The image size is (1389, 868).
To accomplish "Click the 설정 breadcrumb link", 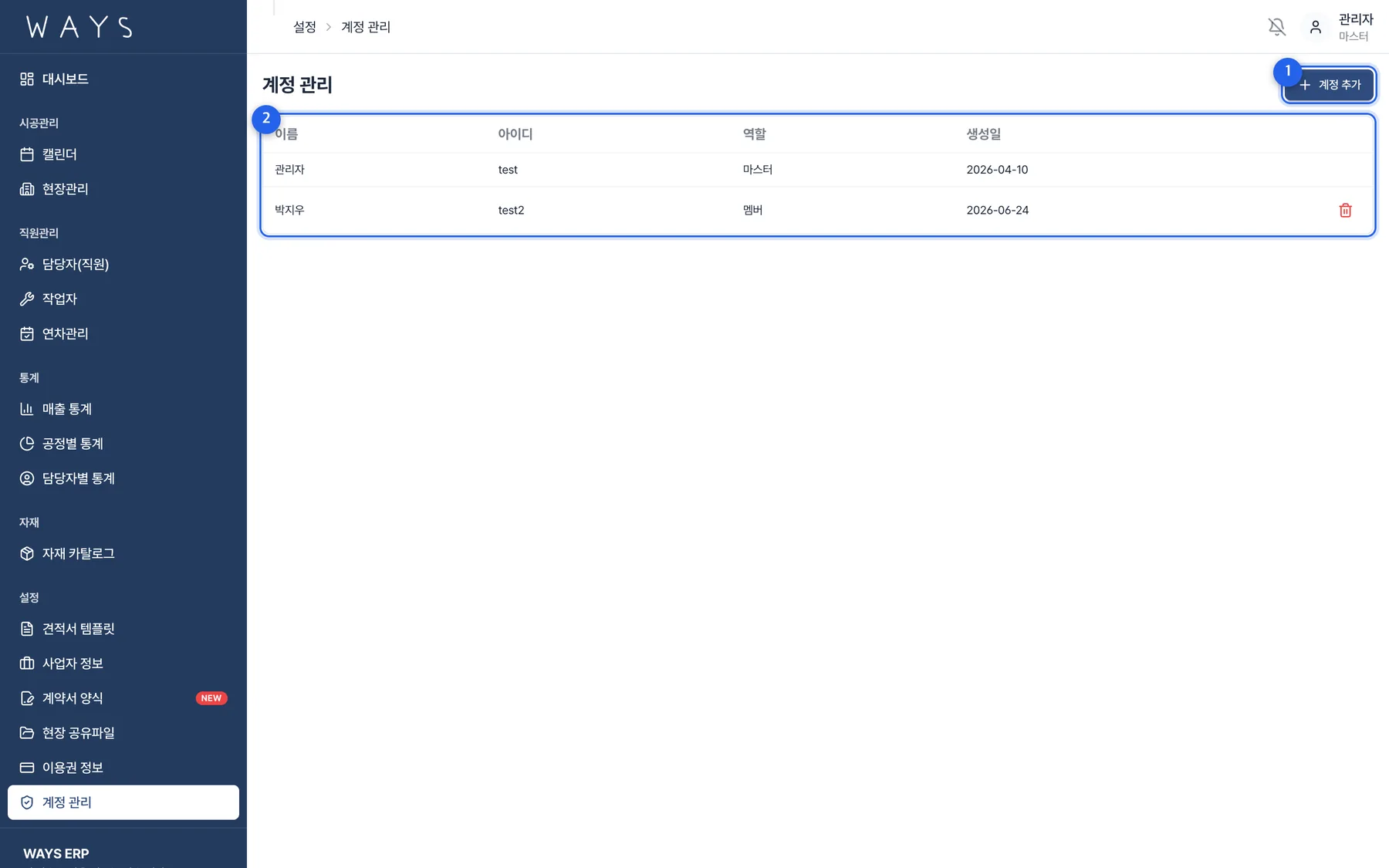I will click(x=305, y=27).
